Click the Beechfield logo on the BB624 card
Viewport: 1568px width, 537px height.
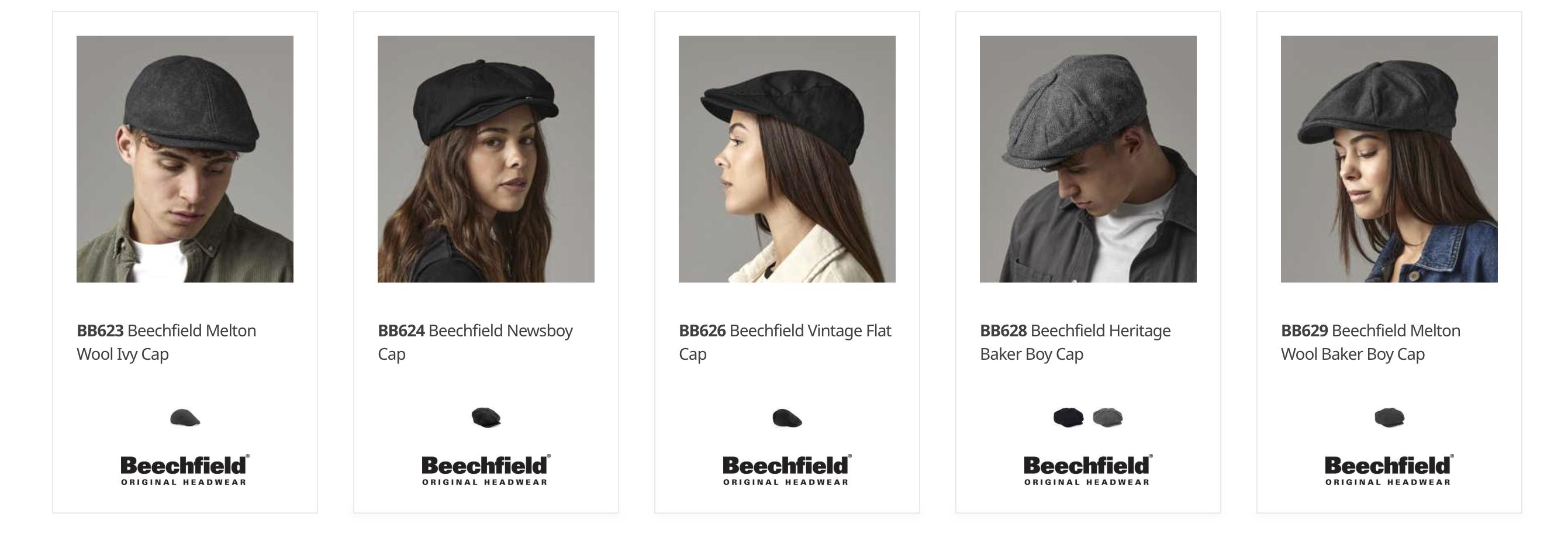[486, 469]
